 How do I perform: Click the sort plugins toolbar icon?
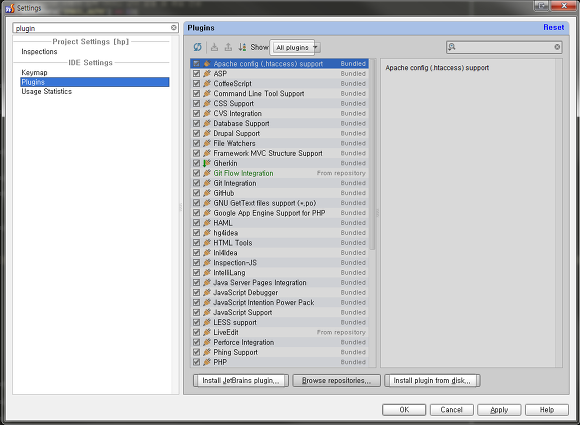[242, 47]
